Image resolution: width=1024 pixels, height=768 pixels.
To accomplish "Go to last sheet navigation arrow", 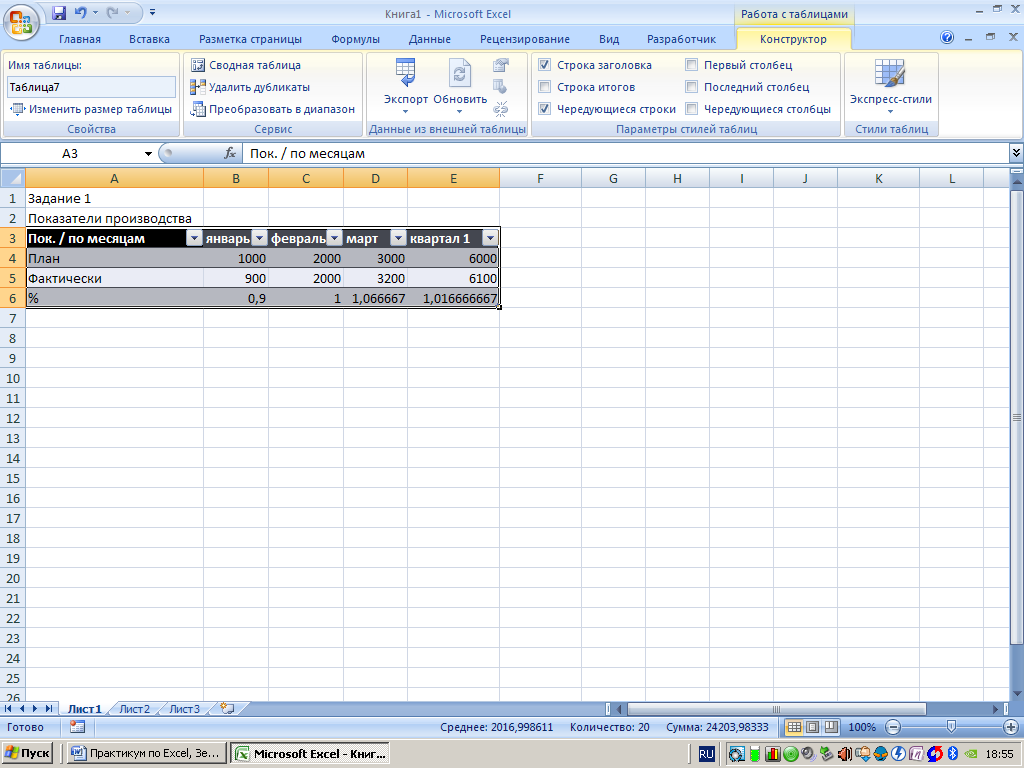I will coord(49,709).
